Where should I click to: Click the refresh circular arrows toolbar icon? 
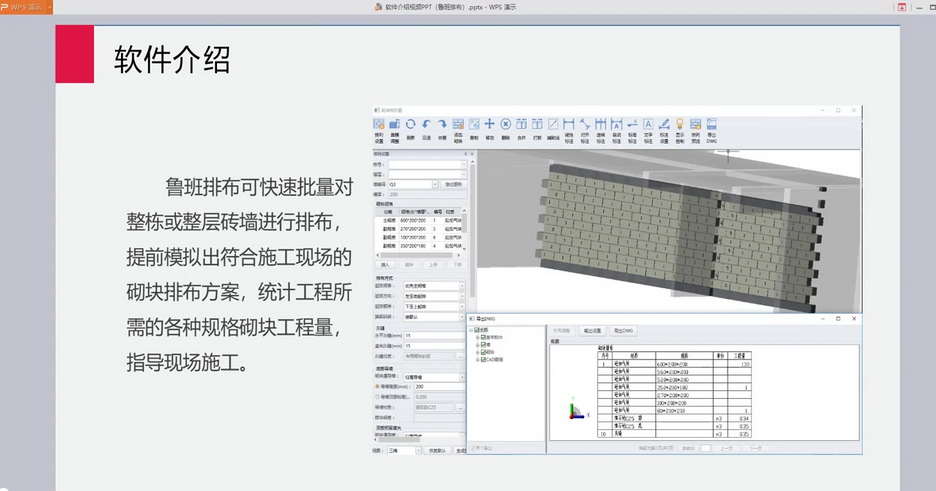point(410,124)
